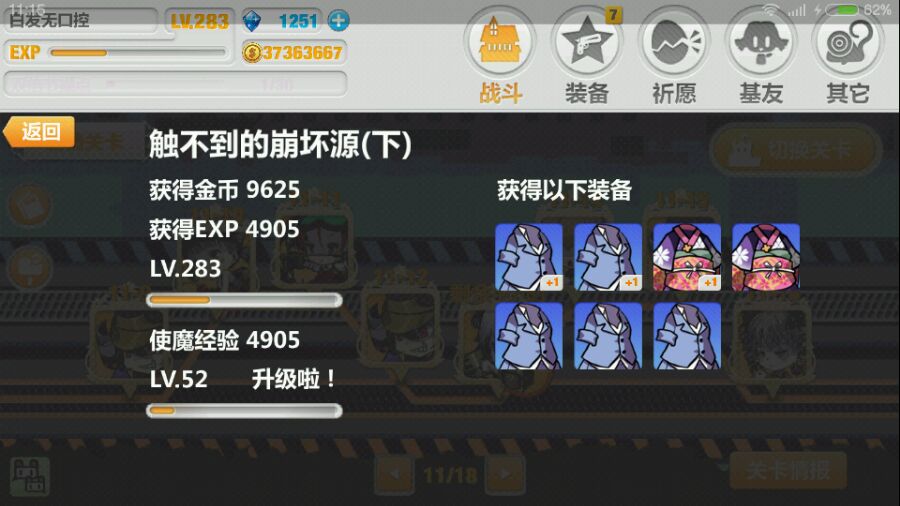Tap the castle icon at the bottom-left
The height and width of the screenshot is (506, 900).
click(29, 476)
